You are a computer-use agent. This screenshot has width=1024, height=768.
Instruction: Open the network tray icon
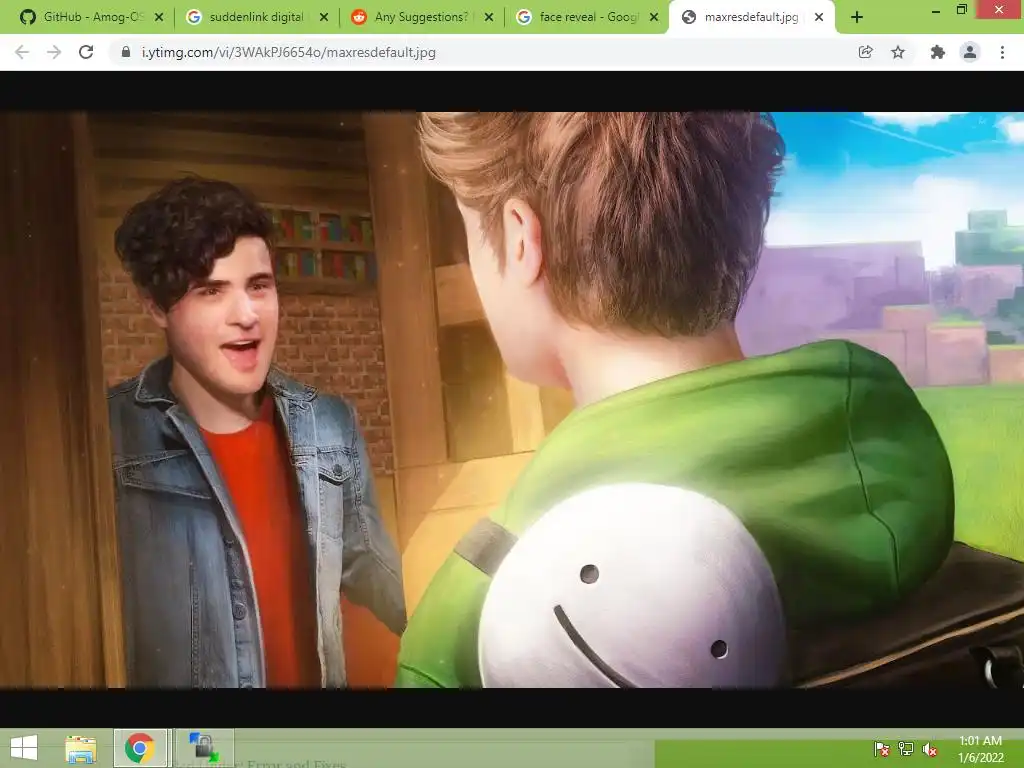906,750
